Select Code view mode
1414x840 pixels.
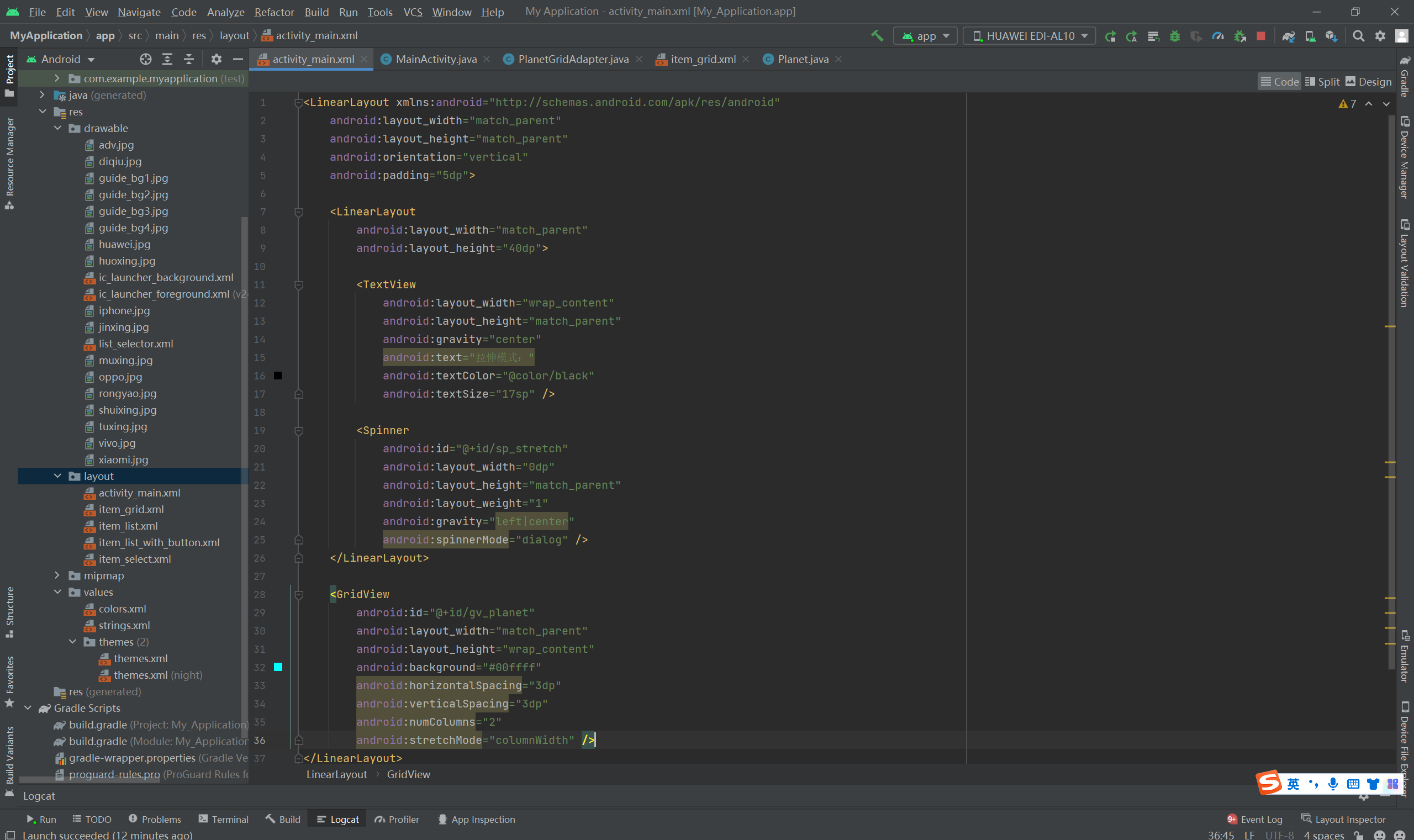coord(1279,82)
